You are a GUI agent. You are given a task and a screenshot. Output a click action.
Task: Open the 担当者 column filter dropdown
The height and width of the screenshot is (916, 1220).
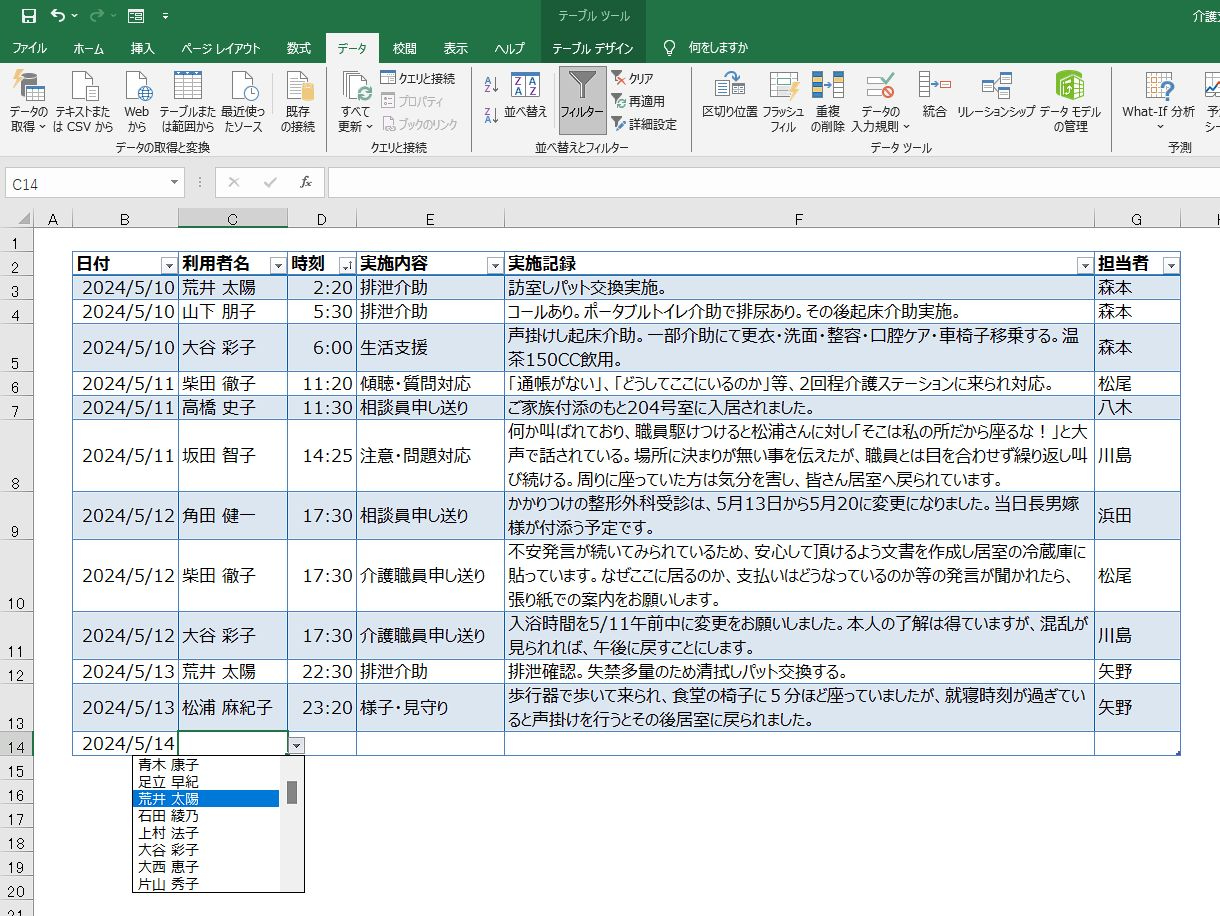point(1171,265)
